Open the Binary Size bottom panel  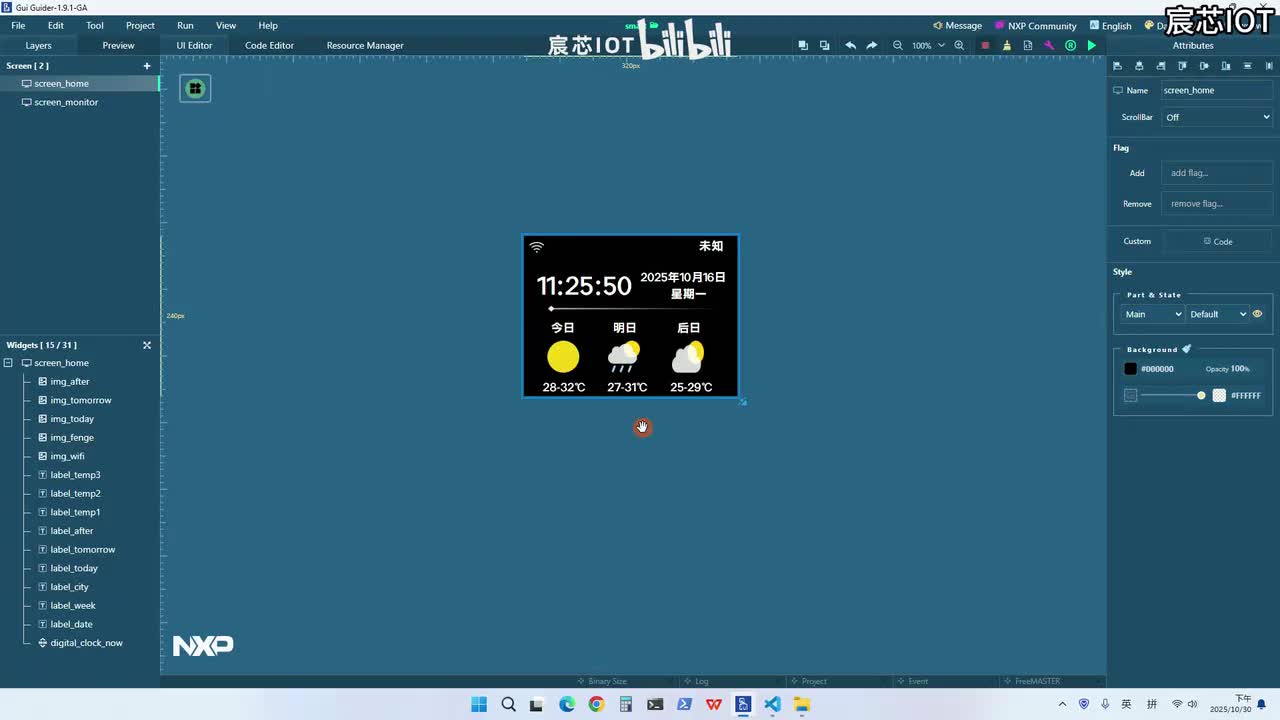pyautogui.click(x=602, y=681)
